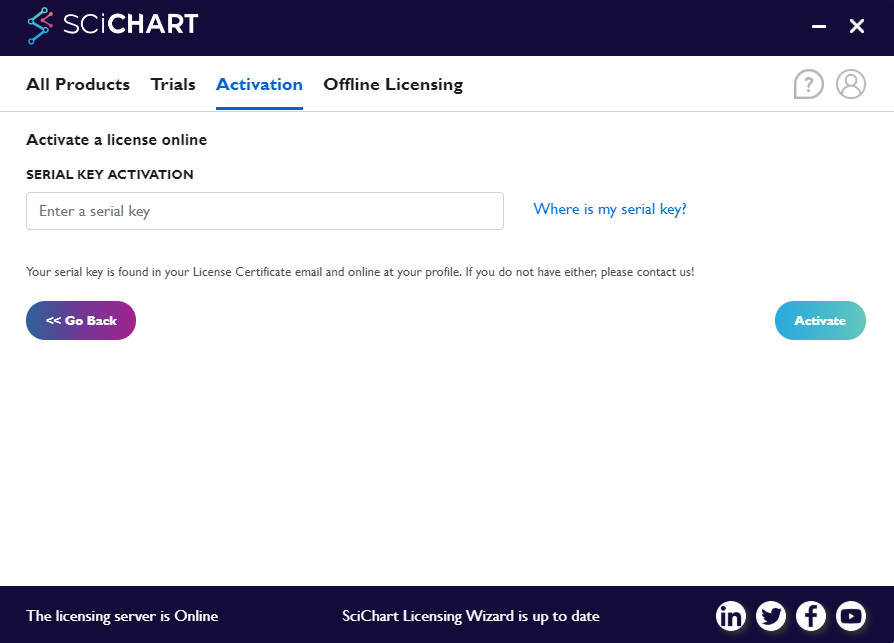Open the Where is my serial key link
The width and height of the screenshot is (894, 643).
610,209
